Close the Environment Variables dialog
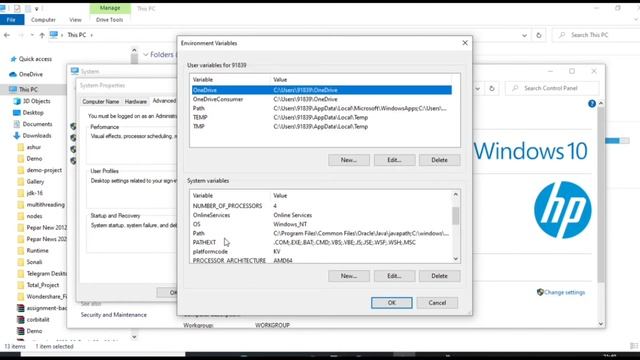 coord(465,43)
